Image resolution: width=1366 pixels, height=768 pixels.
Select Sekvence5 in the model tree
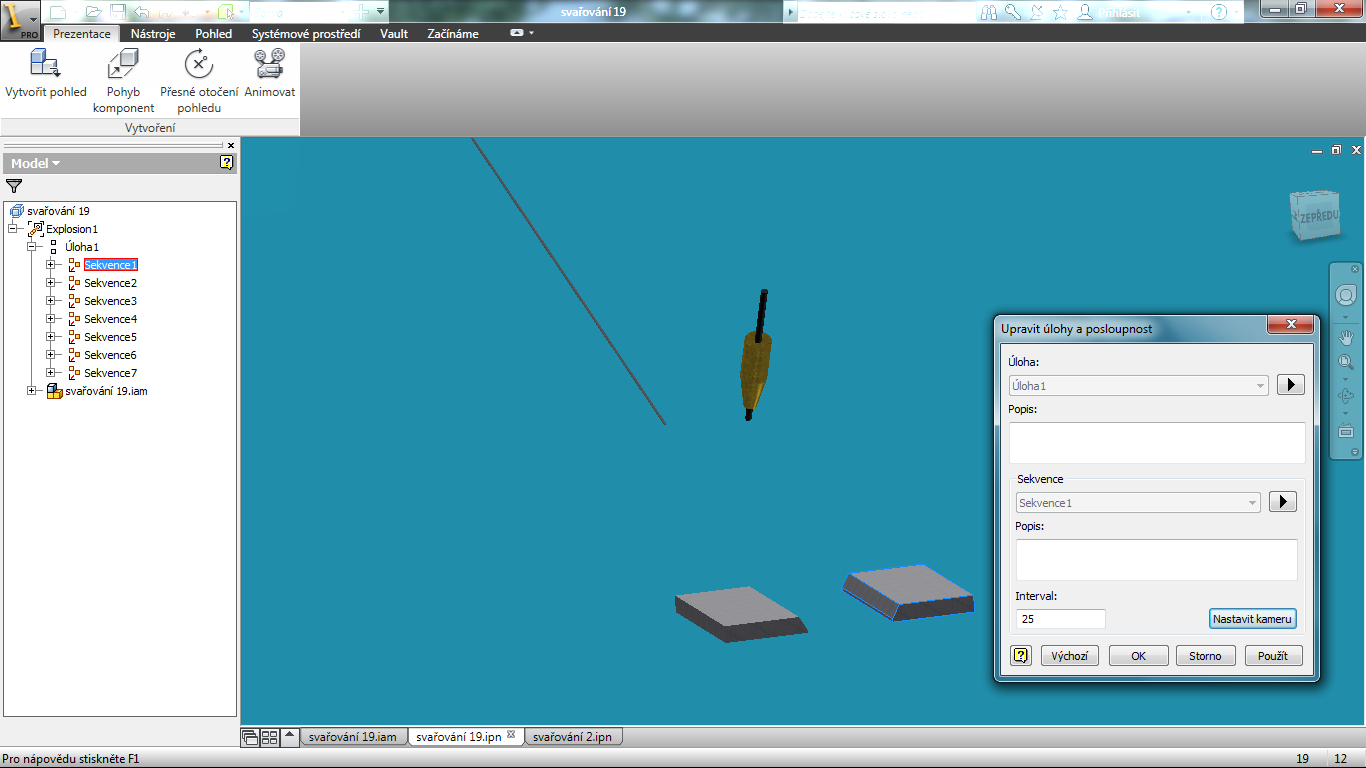(x=110, y=337)
